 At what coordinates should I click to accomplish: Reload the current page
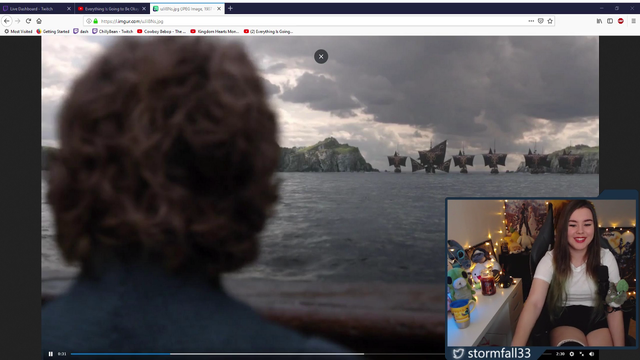pos(28,21)
